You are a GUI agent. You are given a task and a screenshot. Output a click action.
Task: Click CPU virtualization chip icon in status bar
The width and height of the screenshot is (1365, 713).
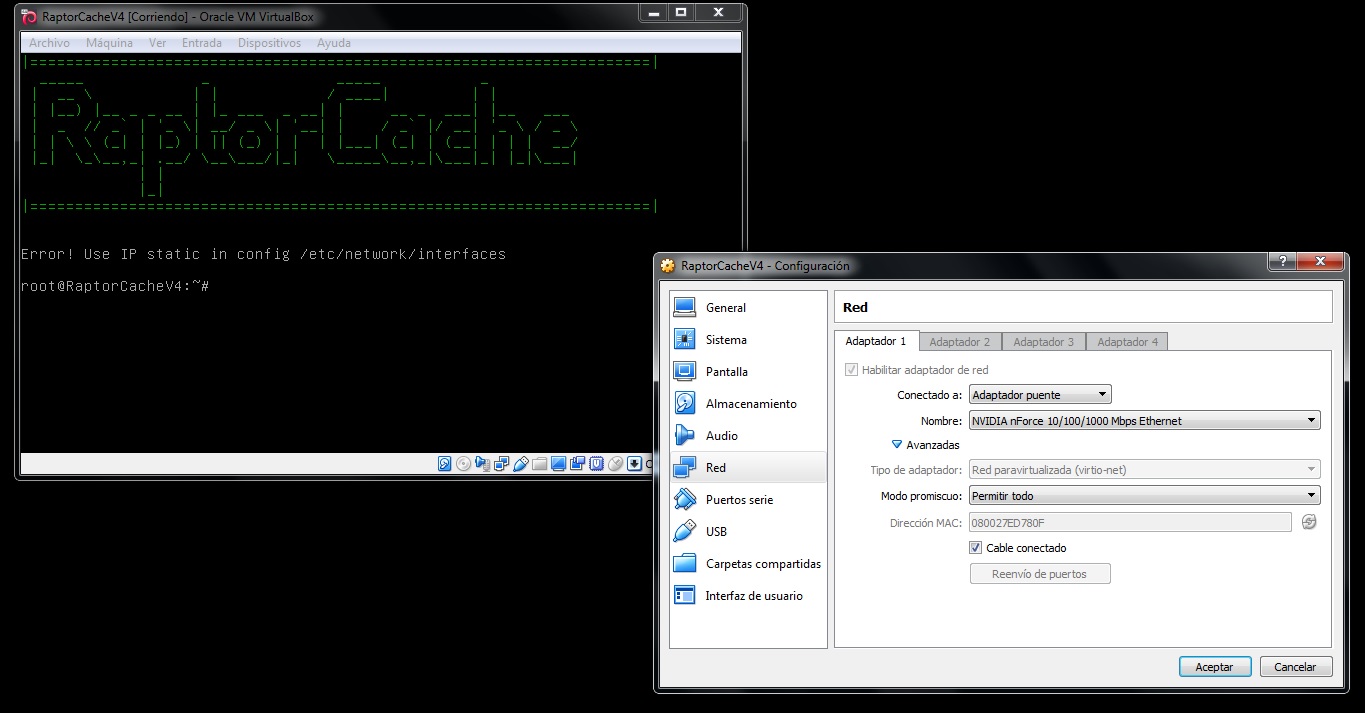click(596, 464)
